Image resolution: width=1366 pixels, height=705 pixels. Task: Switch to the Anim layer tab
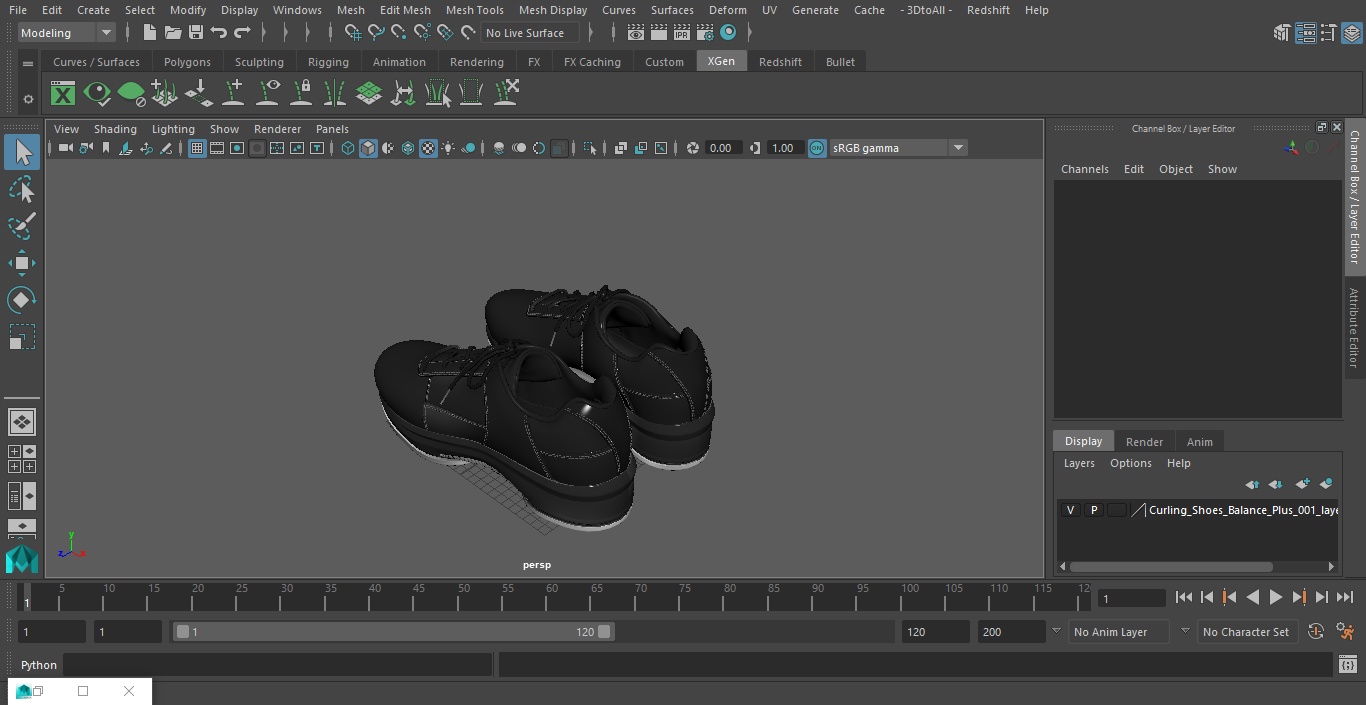tap(1199, 442)
